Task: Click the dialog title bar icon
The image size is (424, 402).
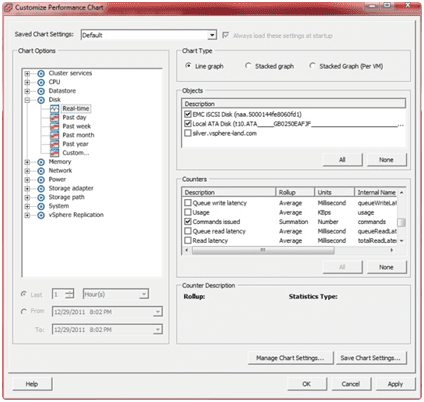Action: [x=8, y=7]
